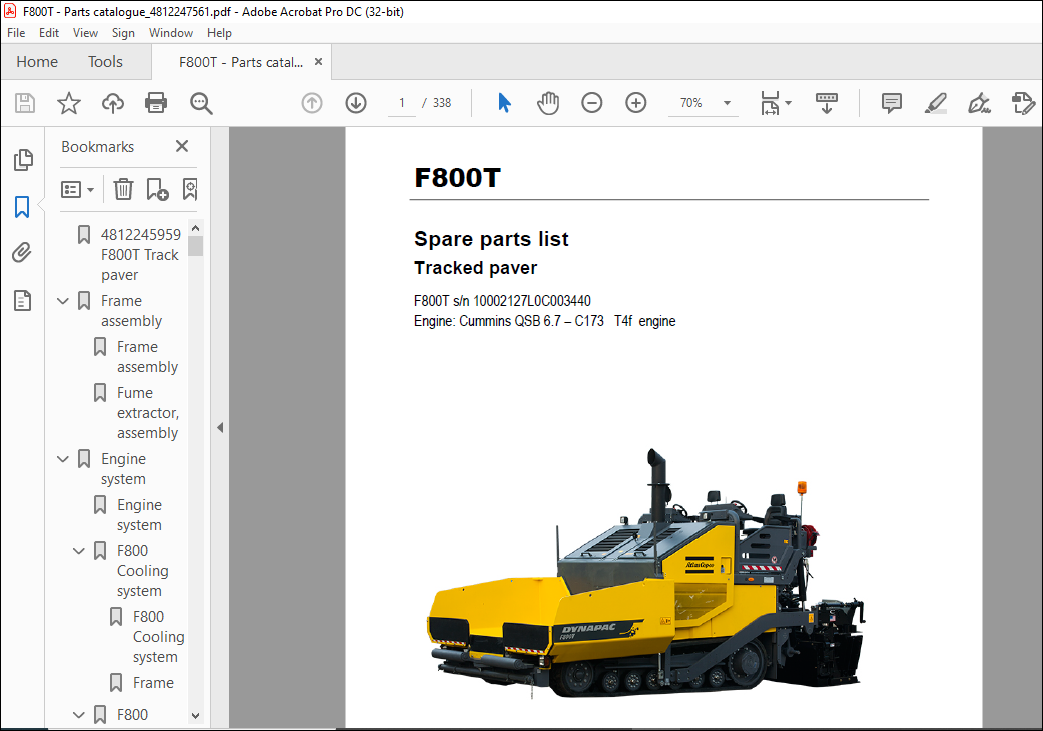Collapse the Engine system parent bookmark

(x=63, y=459)
